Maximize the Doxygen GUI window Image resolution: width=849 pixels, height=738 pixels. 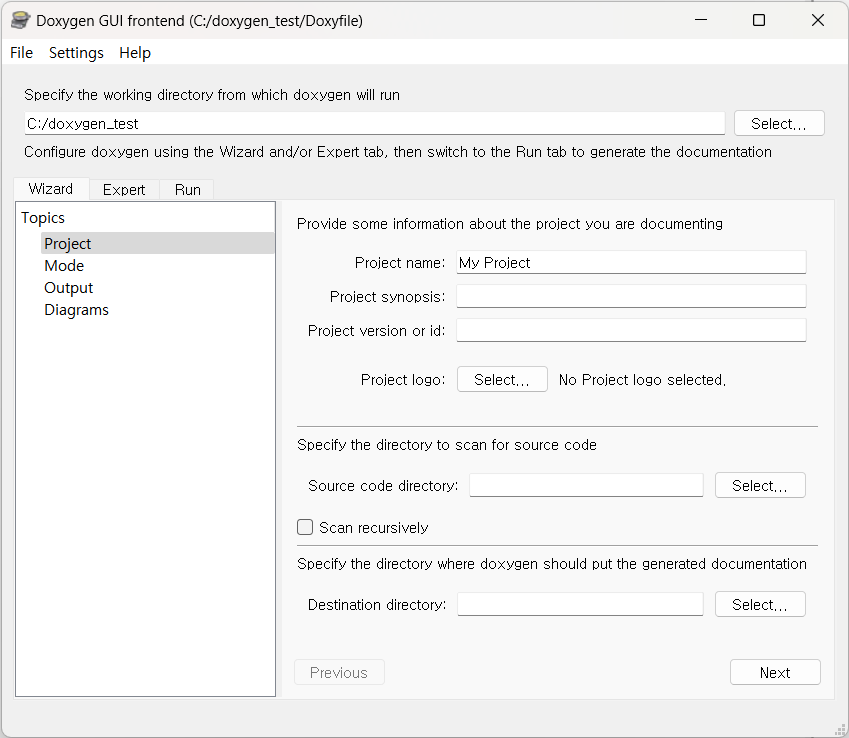(759, 20)
